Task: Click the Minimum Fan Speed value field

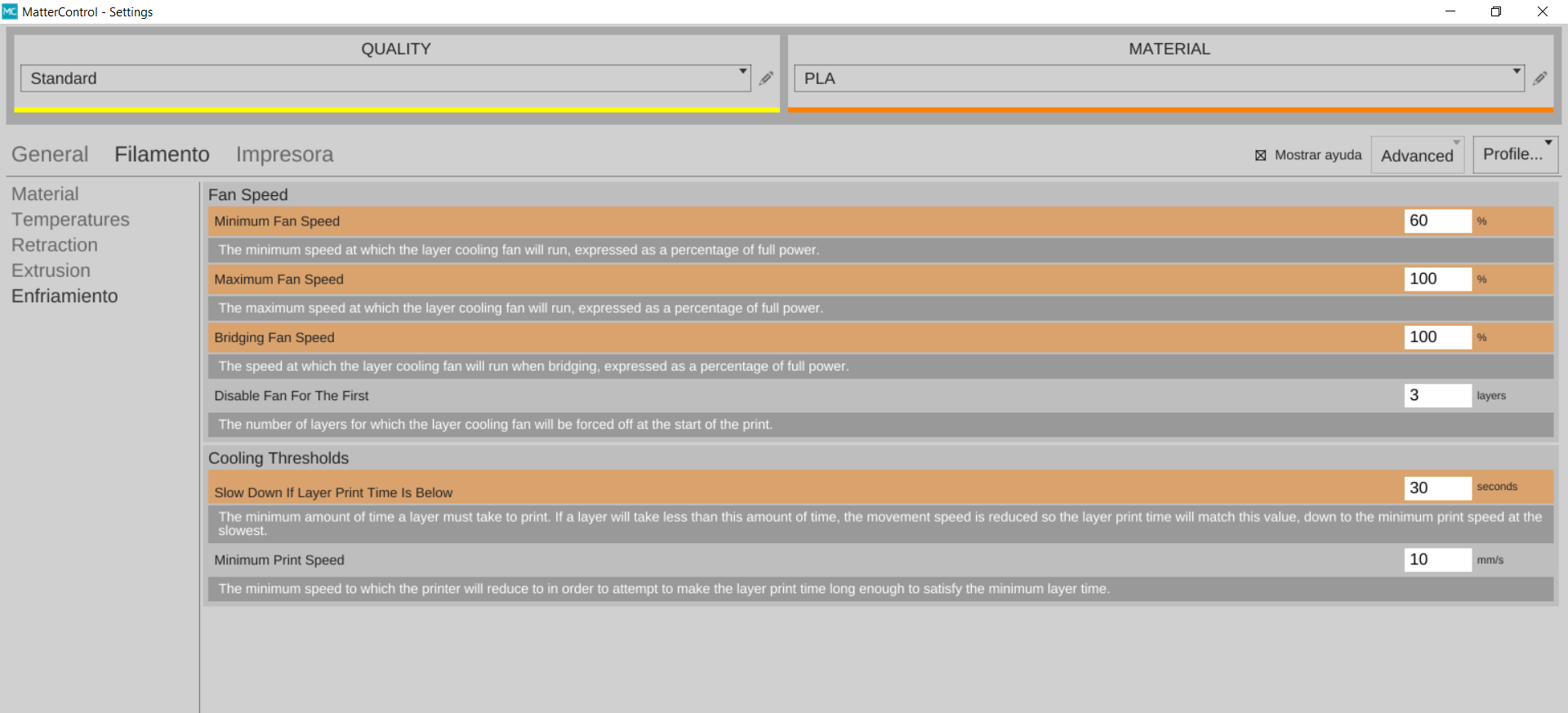Action: coord(1437,221)
